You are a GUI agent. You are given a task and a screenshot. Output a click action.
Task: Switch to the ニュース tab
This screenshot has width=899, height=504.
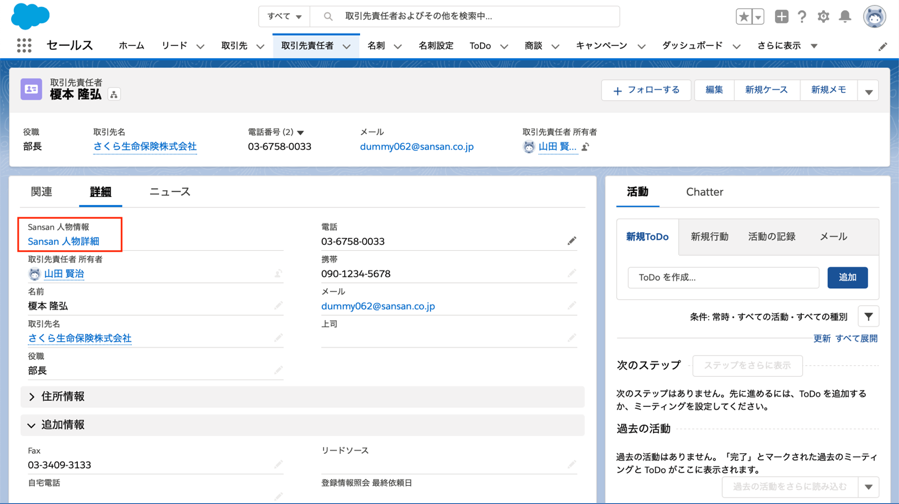click(170, 192)
